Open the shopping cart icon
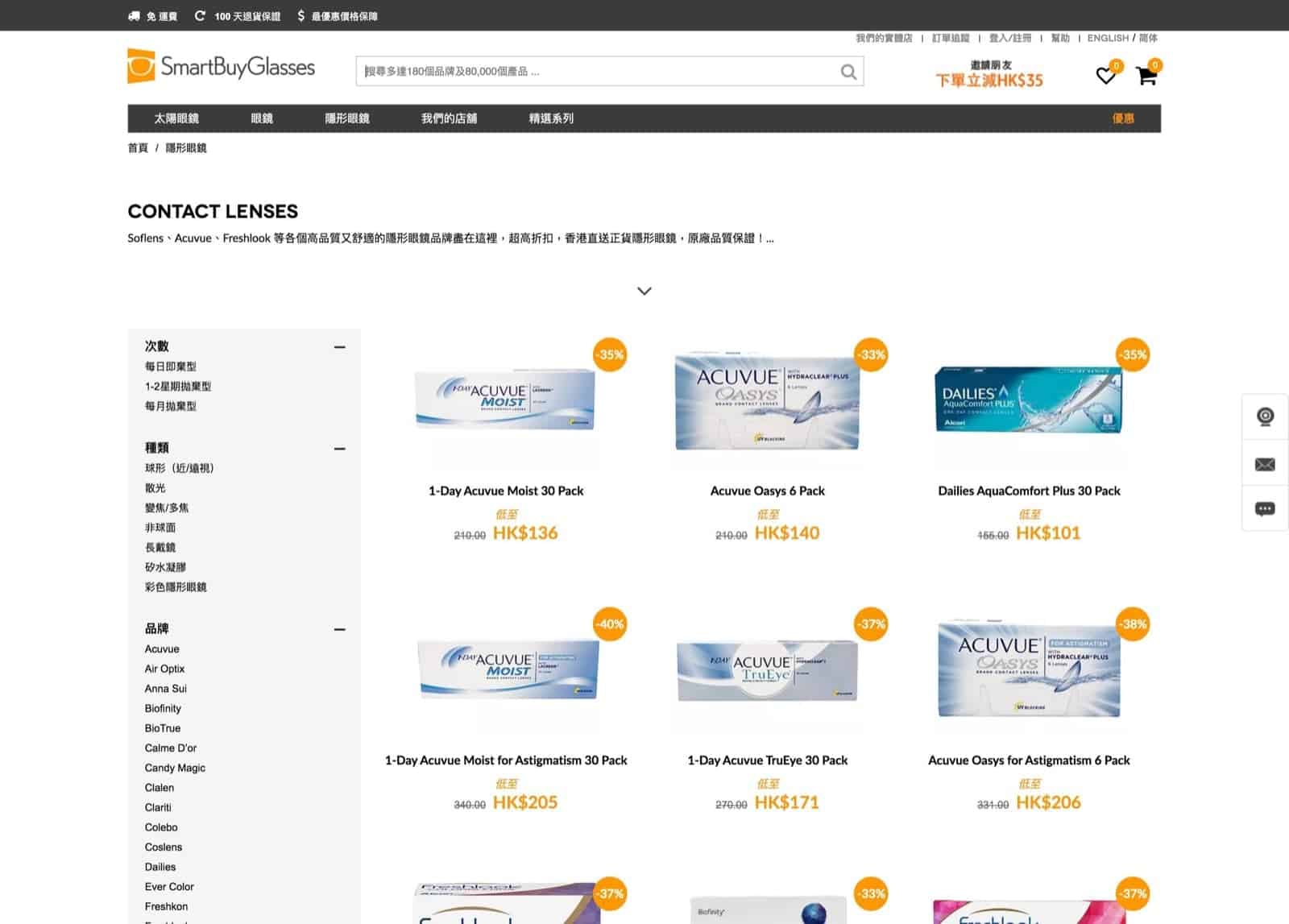 coord(1146,76)
